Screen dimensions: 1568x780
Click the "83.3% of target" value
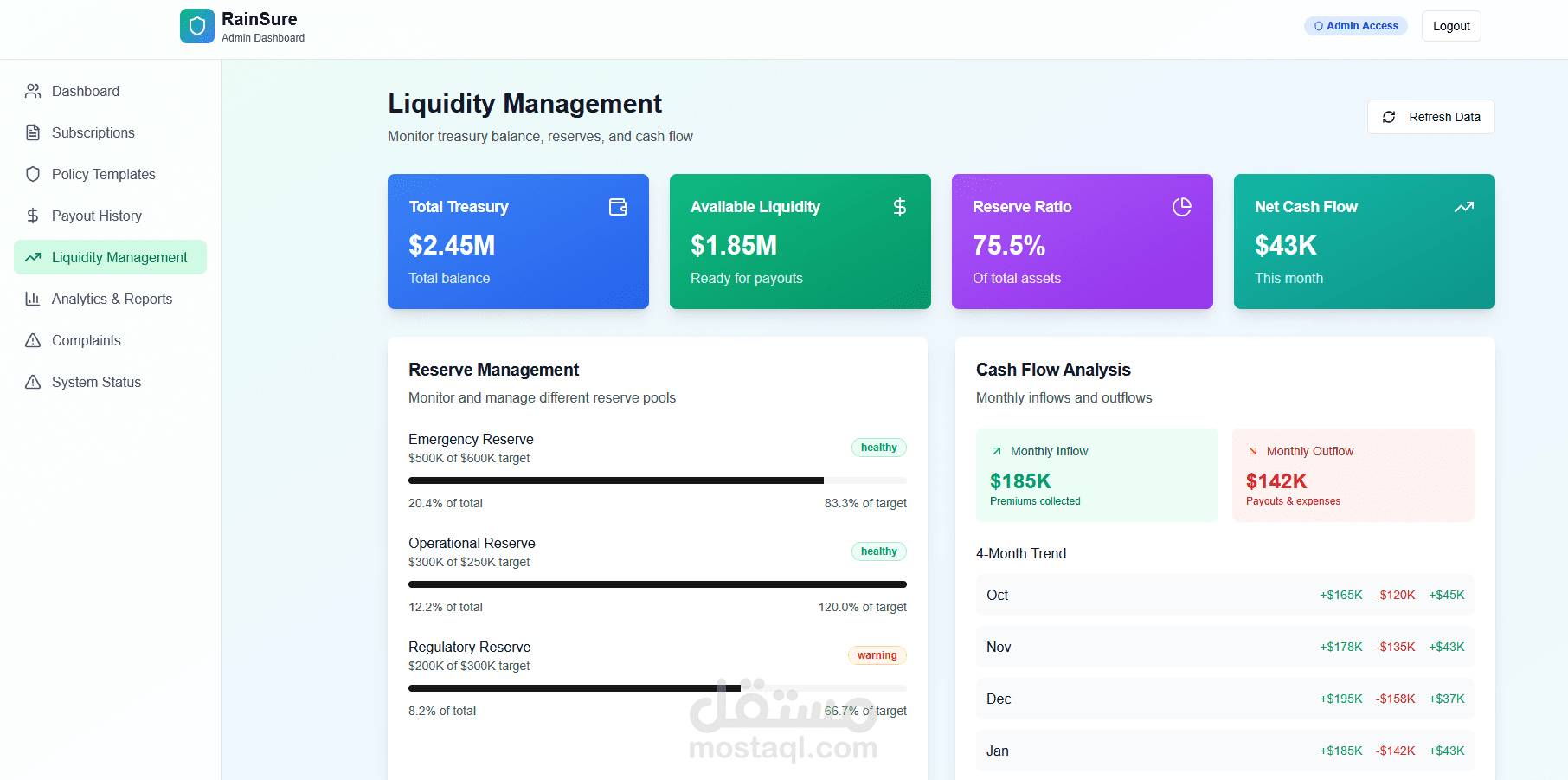point(865,503)
